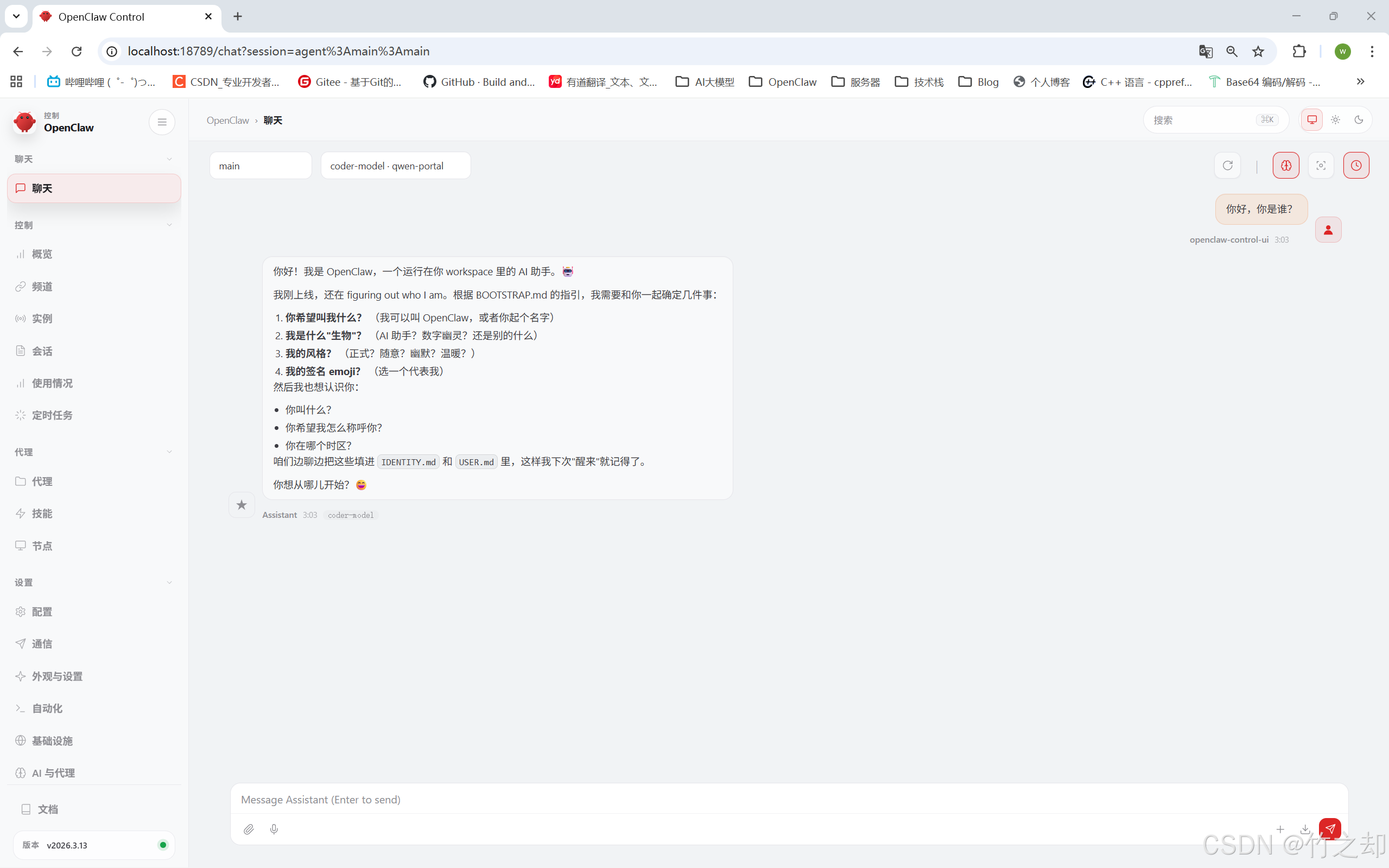Switch to dark theme with moon icon
This screenshot has width=1389, height=868.
coord(1359,119)
